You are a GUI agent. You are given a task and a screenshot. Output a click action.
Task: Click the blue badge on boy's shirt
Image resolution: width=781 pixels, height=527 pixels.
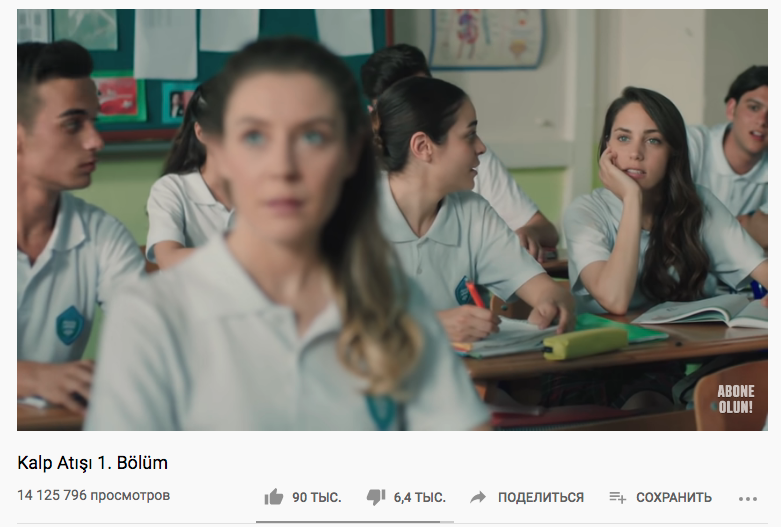coord(69,325)
